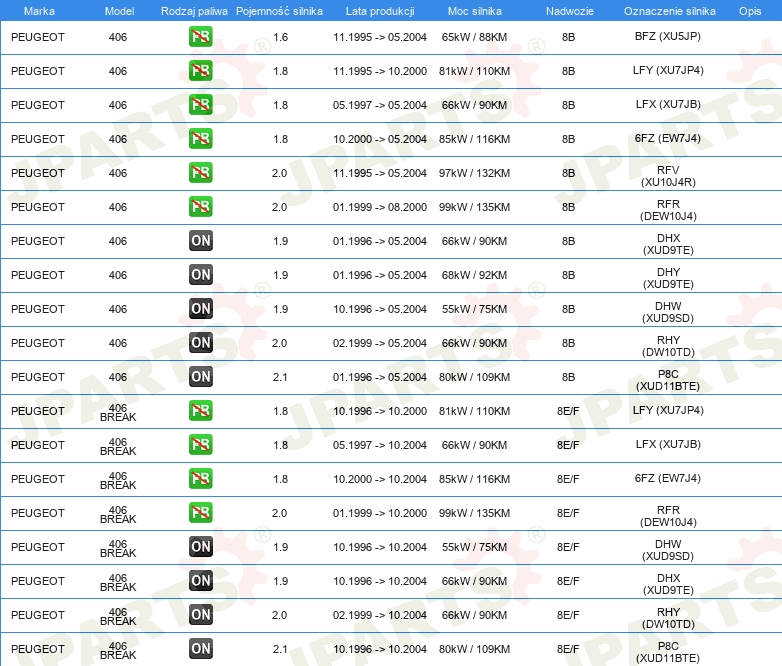782x666 pixels.
Task: Click the 1.9 capacity in the 68kW / 92KM row
Action: (280, 275)
